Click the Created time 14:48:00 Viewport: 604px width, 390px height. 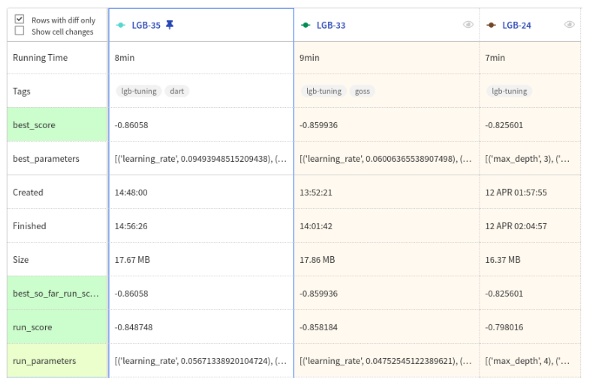[x=131, y=192]
